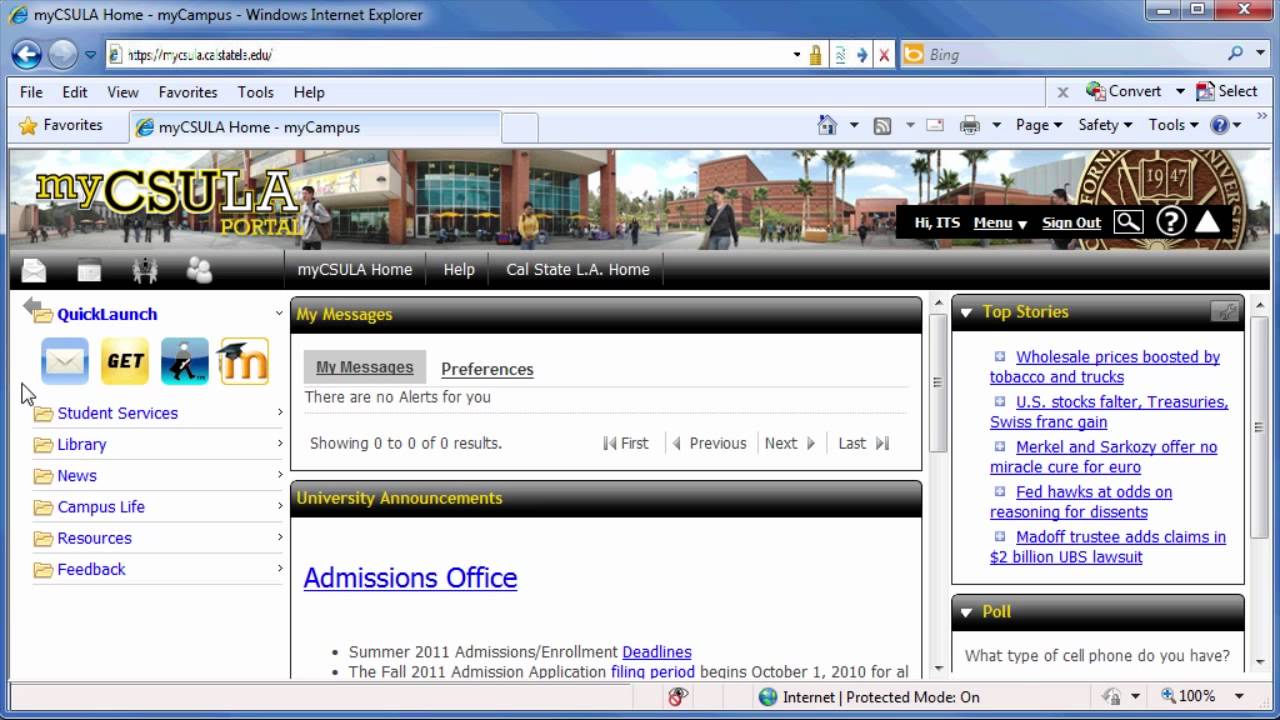
Task: Click the RSS feeds icon
Action: pyautogui.click(x=882, y=125)
